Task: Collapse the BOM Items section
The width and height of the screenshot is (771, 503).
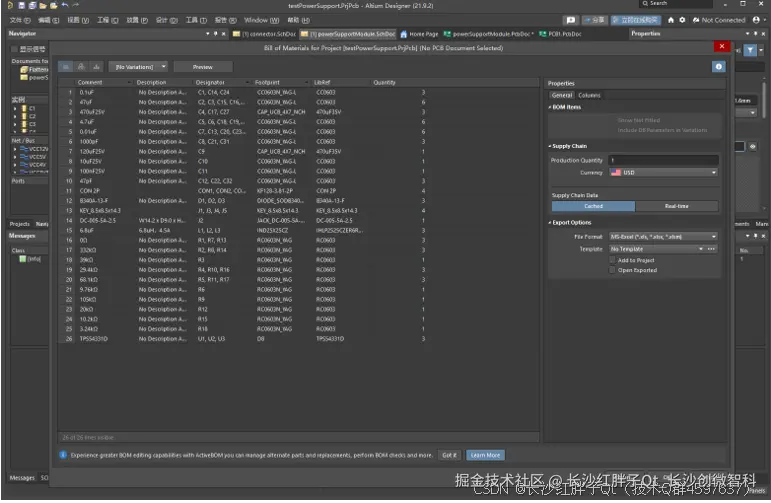Action: click(550, 107)
